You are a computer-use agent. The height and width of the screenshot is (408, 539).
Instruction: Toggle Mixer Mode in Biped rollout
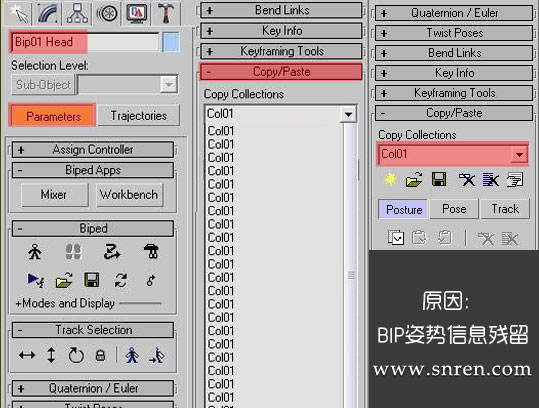point(151,252)
